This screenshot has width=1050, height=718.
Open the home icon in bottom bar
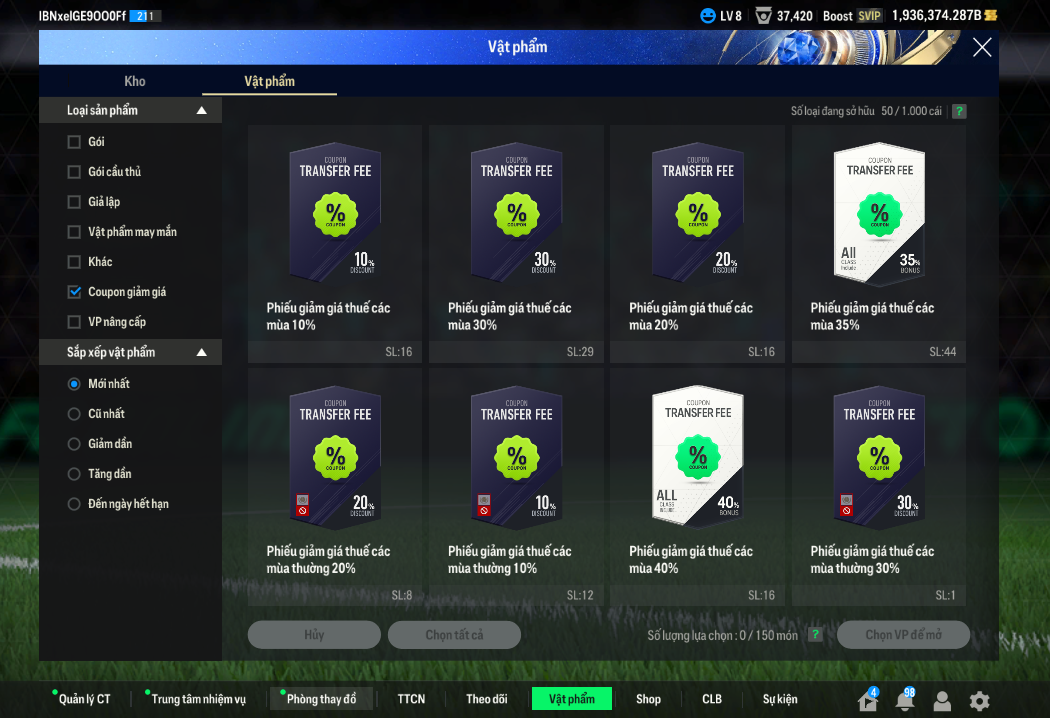coord(867,701)
